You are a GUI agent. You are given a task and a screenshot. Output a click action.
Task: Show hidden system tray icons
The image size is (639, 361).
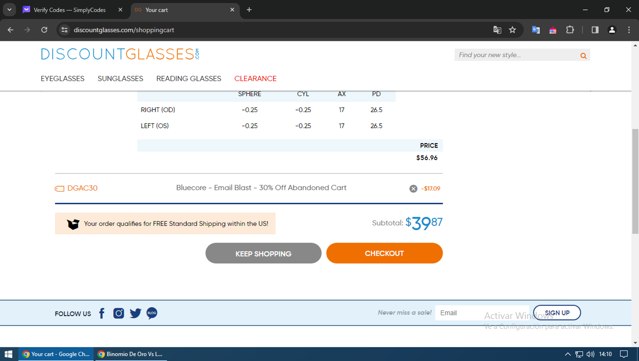[568, 354]
